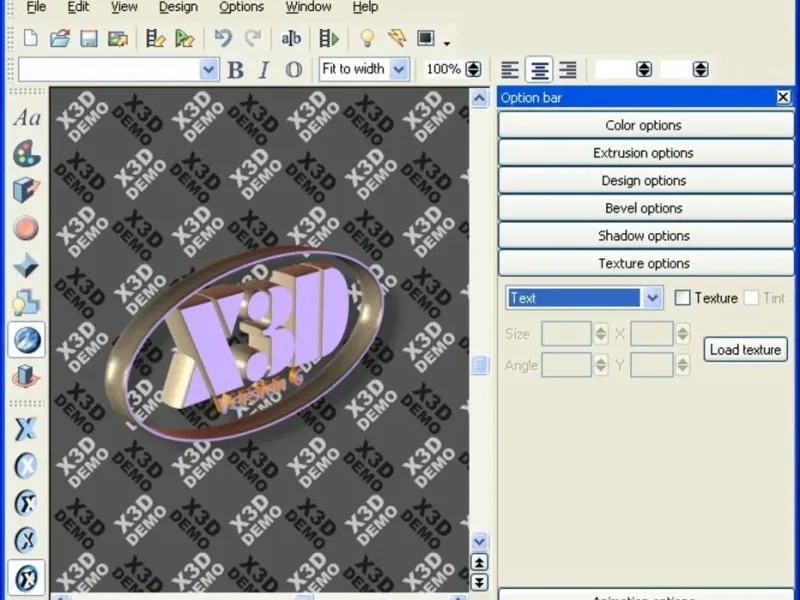800x600 pixels.
Task: Open the text editor via a|b icon
Action: pyautogui.click(x=291, y=38)
